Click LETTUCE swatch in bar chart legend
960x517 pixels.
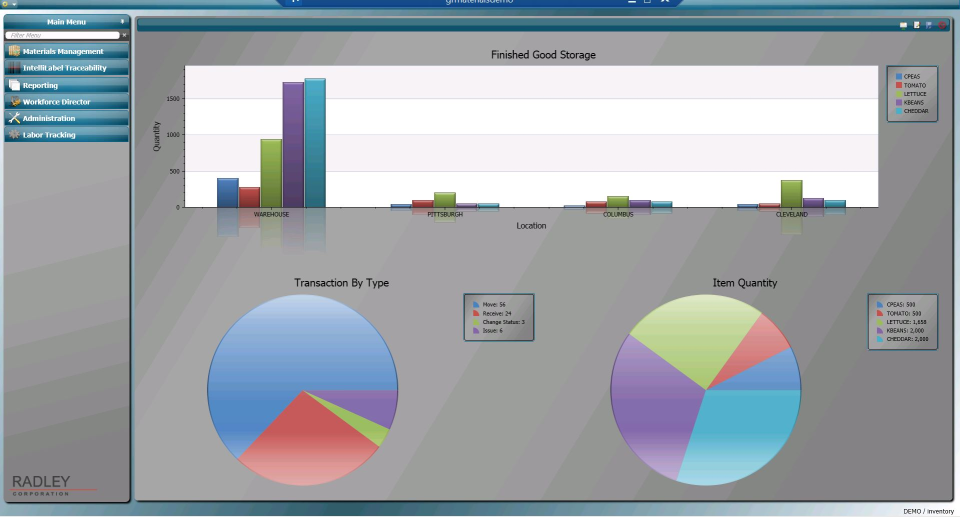tap(899, 94)
